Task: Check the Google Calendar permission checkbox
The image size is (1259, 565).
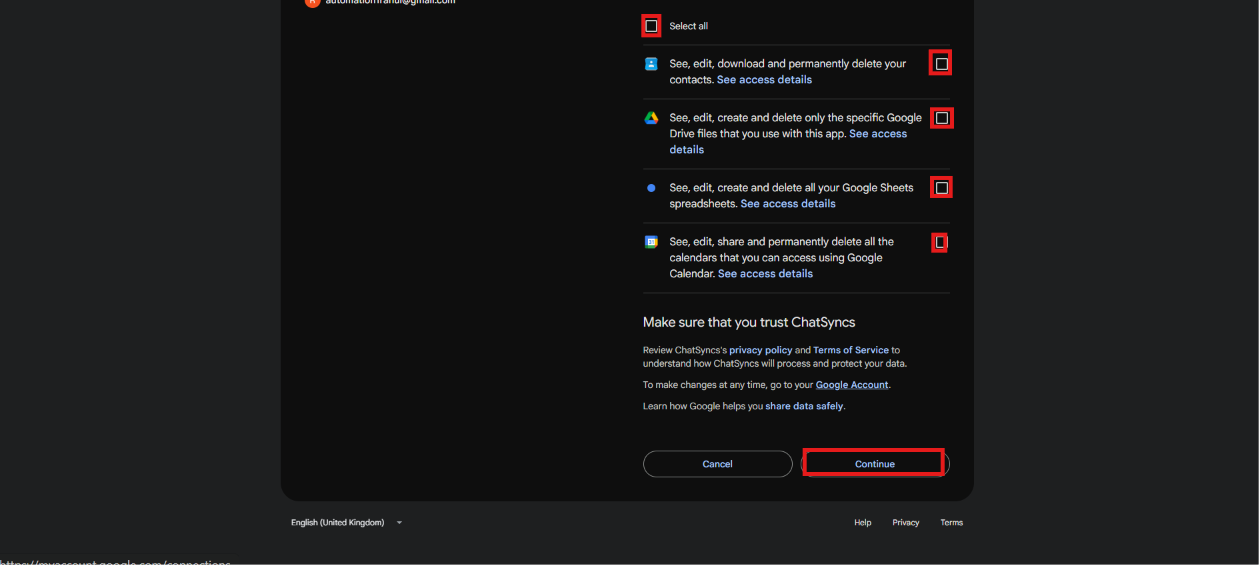Action: click(940, 242)
